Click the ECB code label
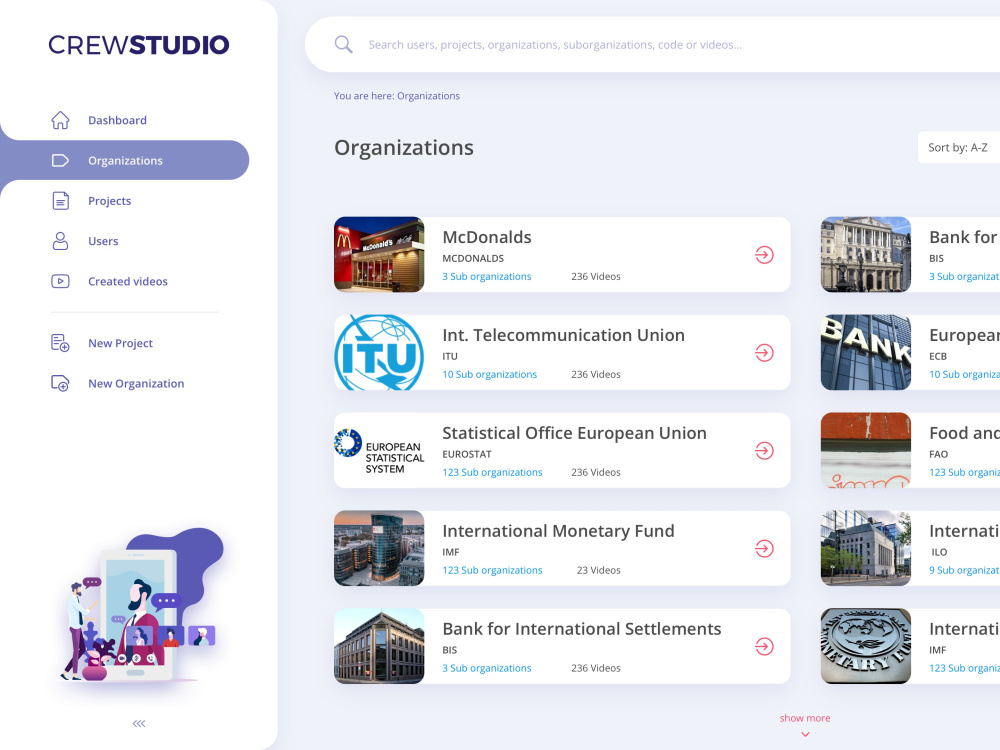This screenshot has width=1000, height=750. [938, 357]
